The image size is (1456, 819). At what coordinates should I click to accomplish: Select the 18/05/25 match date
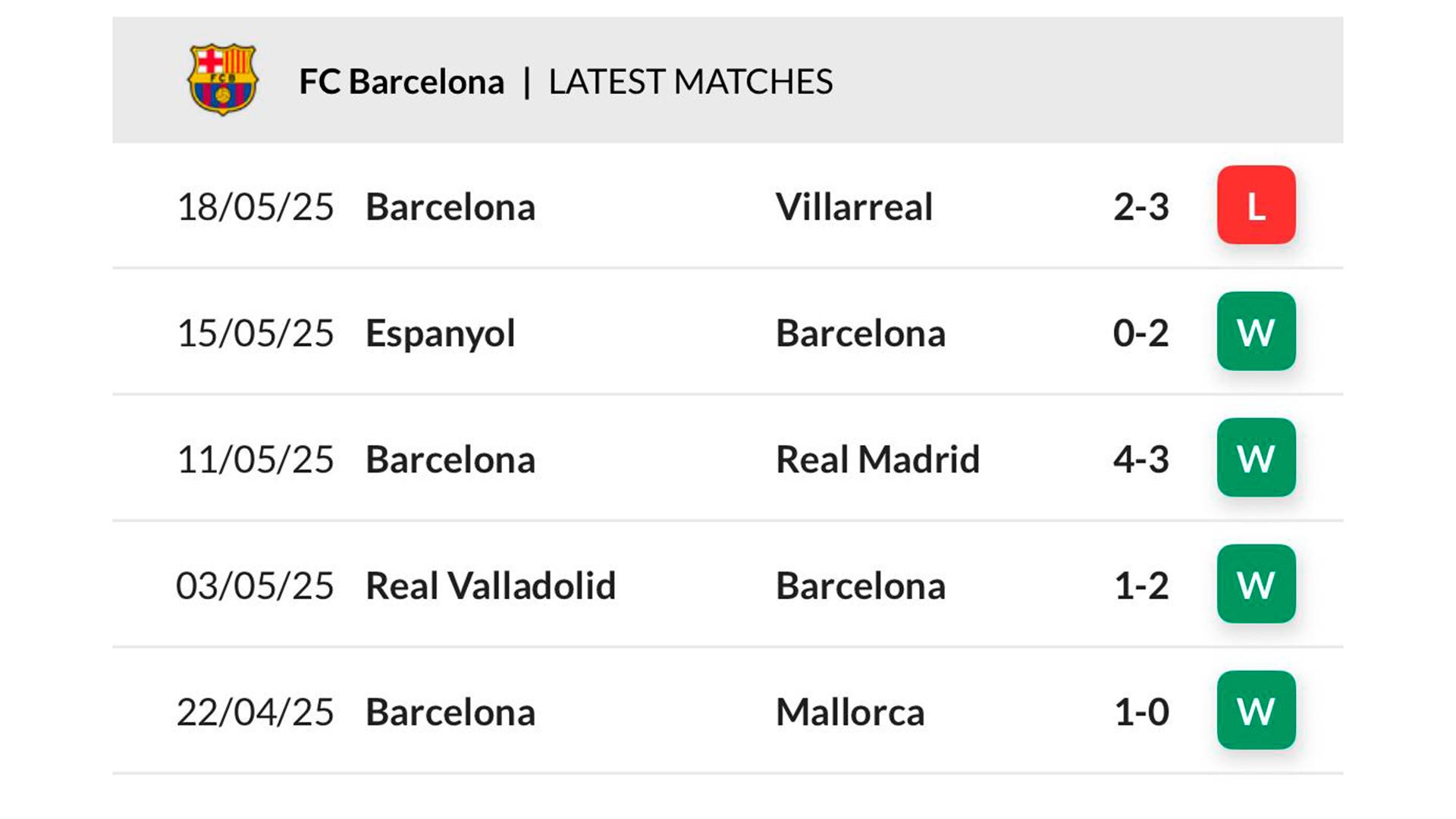pyautogui.click(x=255, y=207)
